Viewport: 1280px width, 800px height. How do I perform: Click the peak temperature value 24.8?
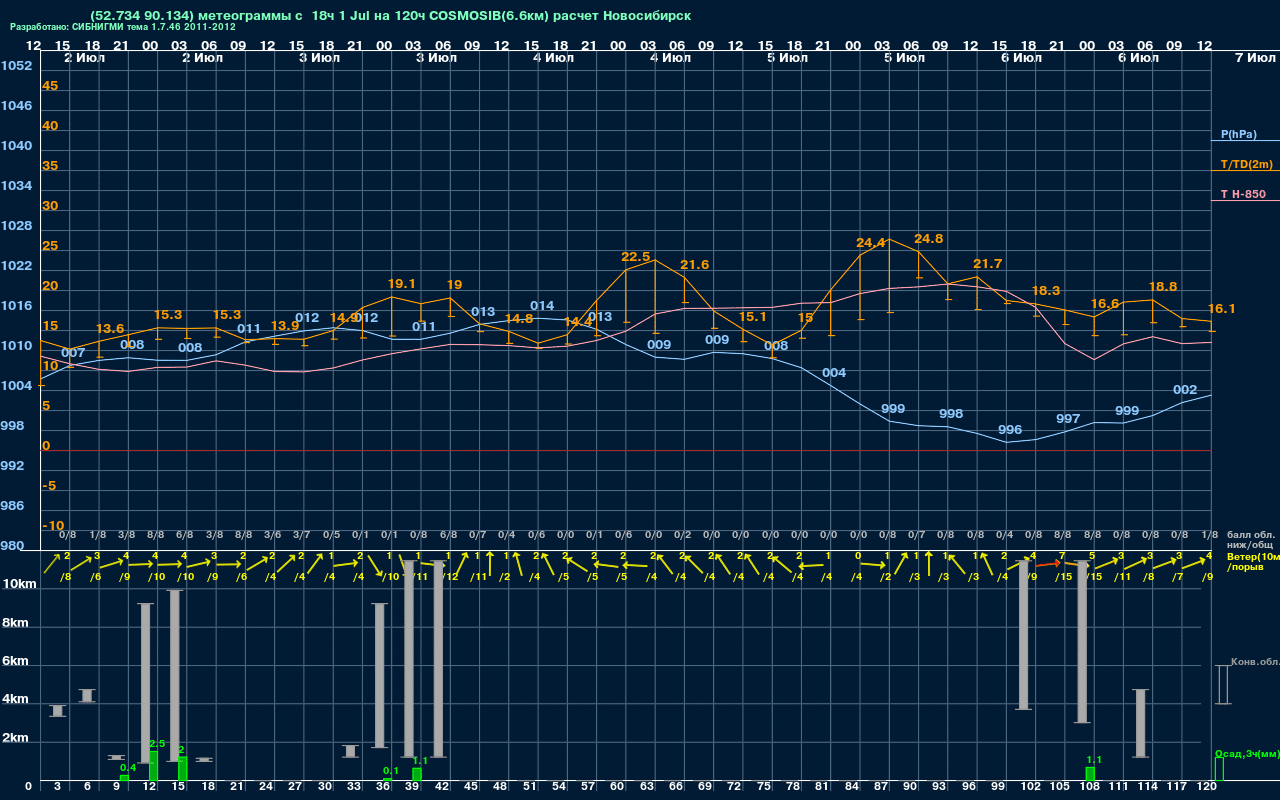coord(929,239)
